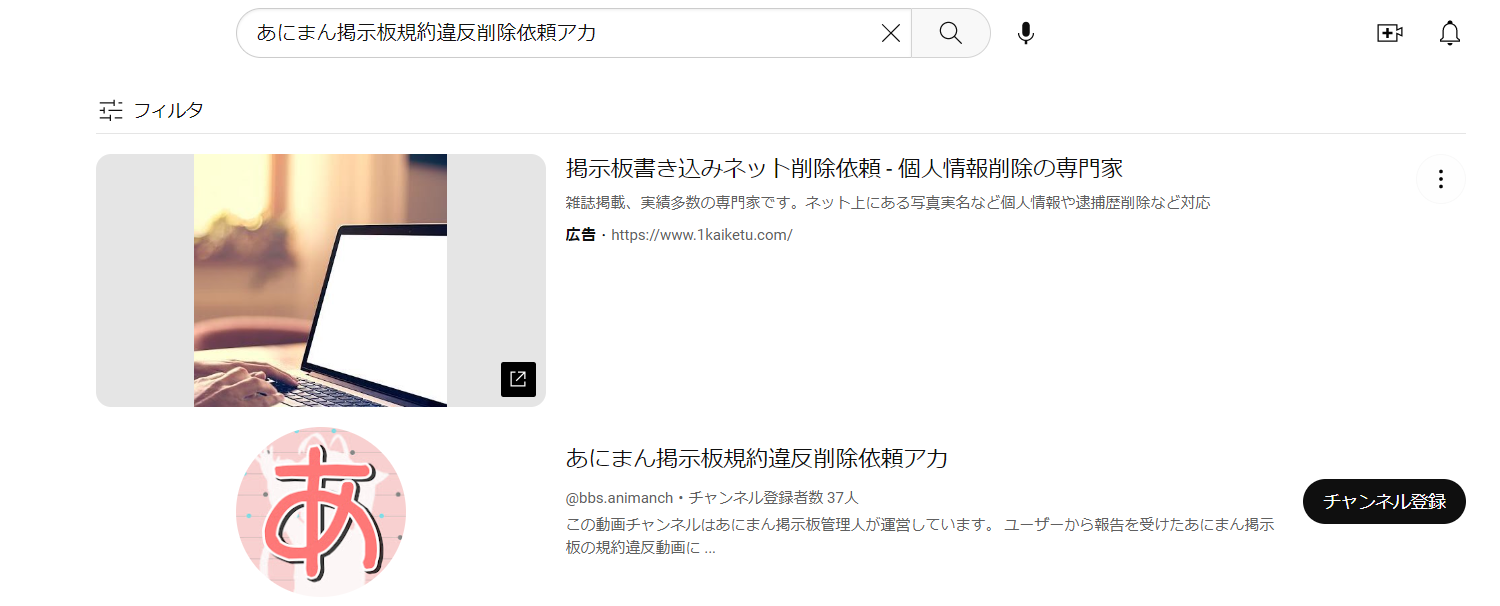The height and width of the screenshot is (606, 1500).
Task: Start voice search with the microphone icon
Action: [1025, 33]
